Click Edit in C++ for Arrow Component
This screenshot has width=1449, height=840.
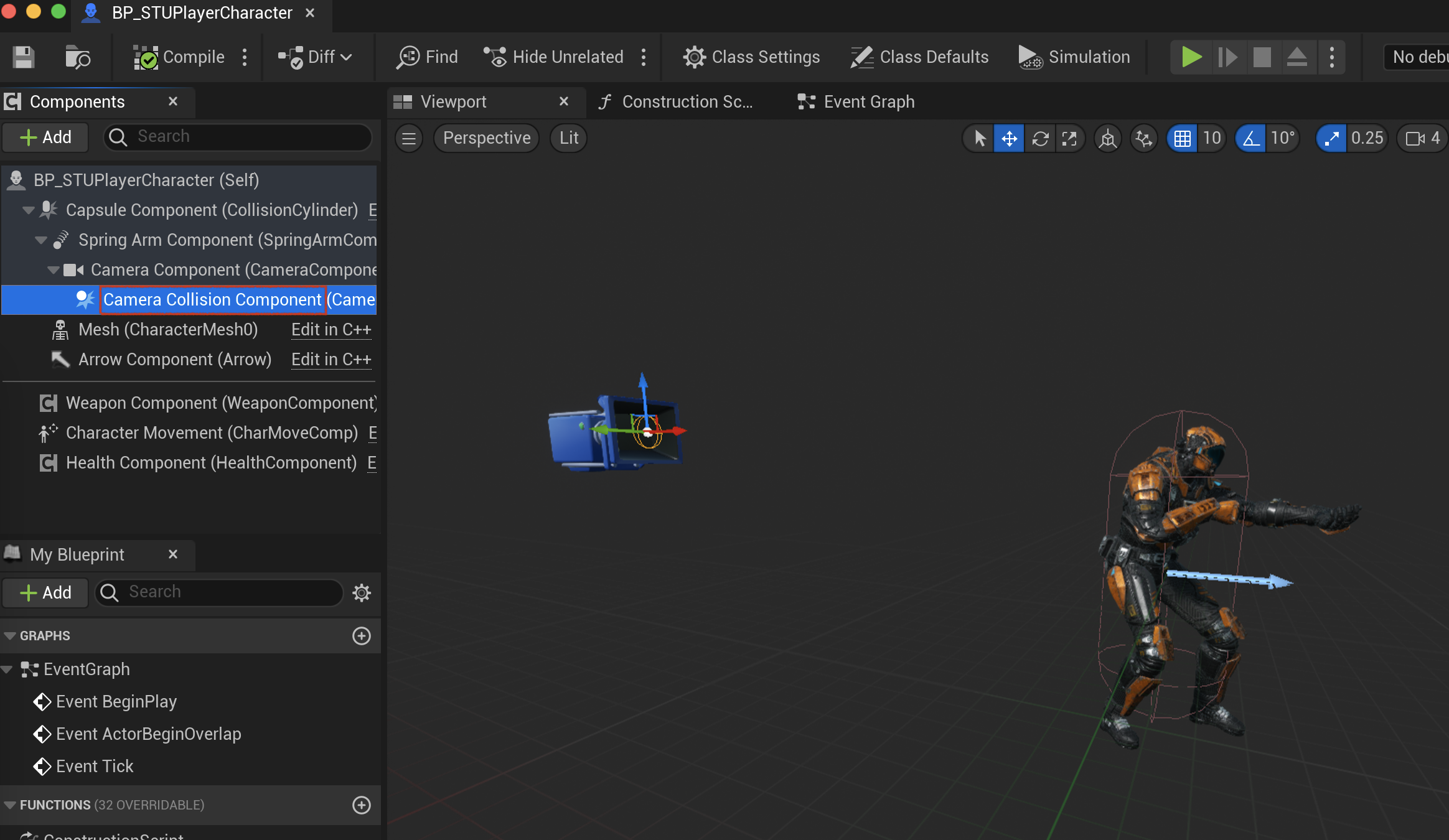tap(331, 360)
